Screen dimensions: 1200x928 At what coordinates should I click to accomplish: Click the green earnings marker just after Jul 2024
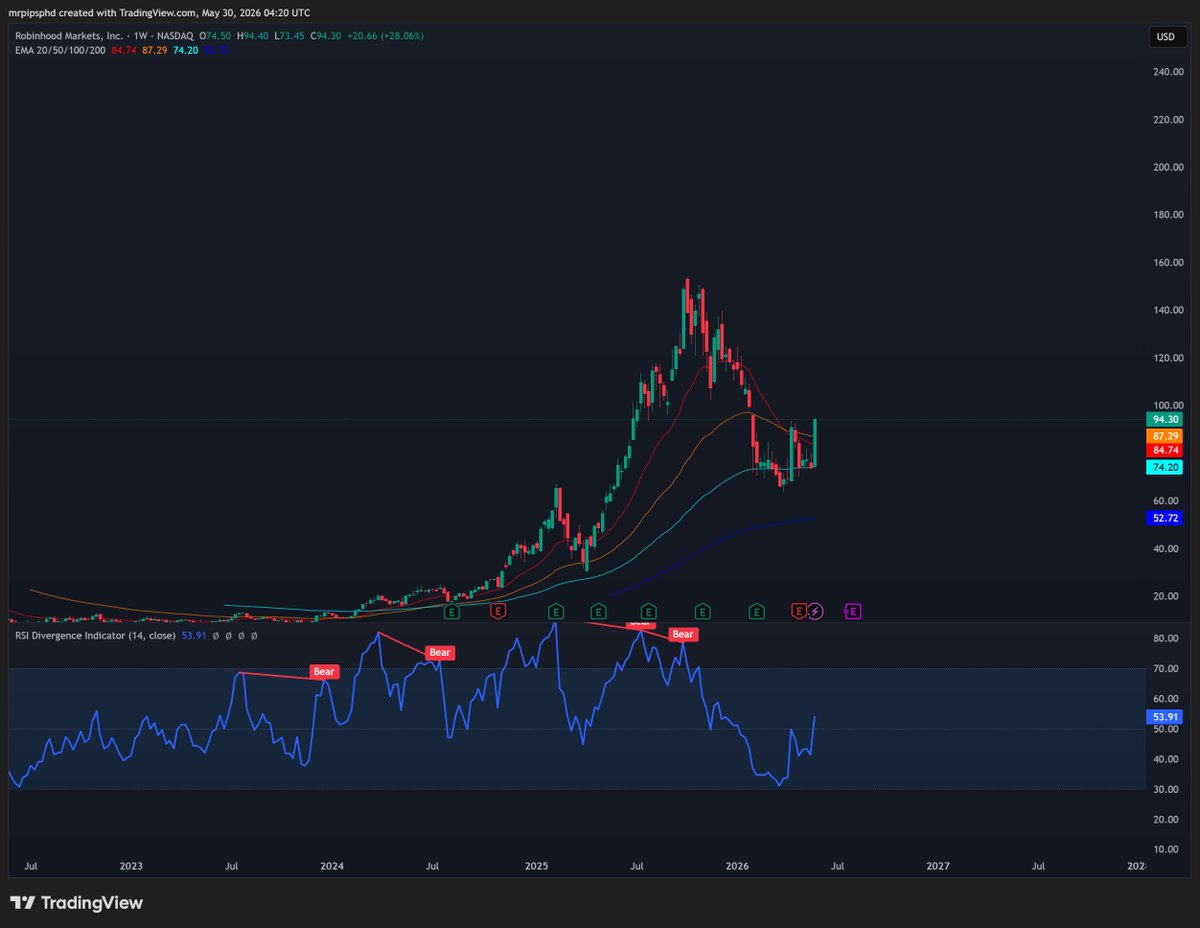pos(452,610)
